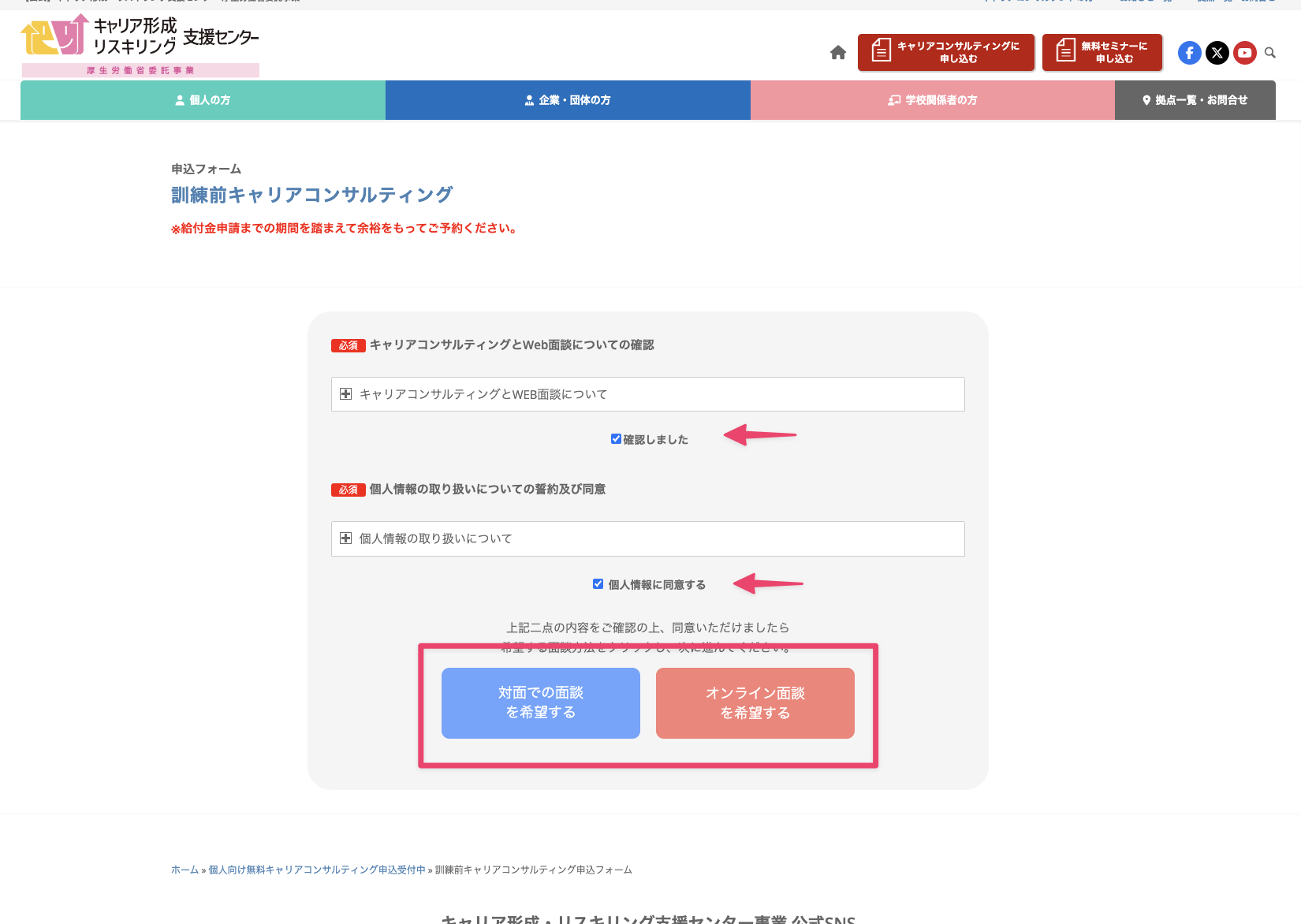Select 対面での面談を希望する button
1301x924 pixels.
[x=540, y=702]
